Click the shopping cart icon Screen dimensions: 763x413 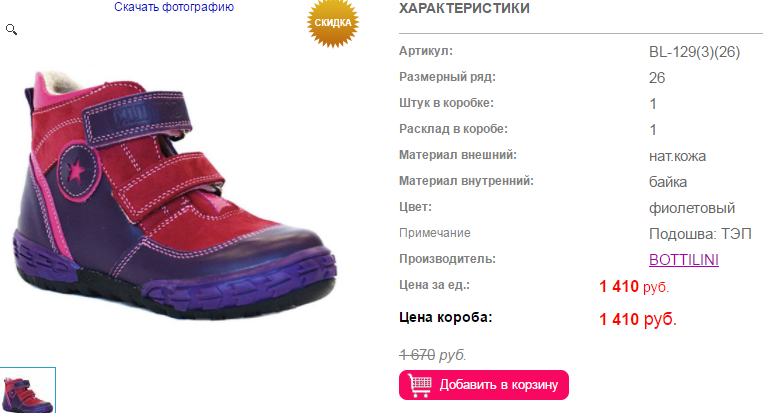pyautogui.click(x=419, y=385)
